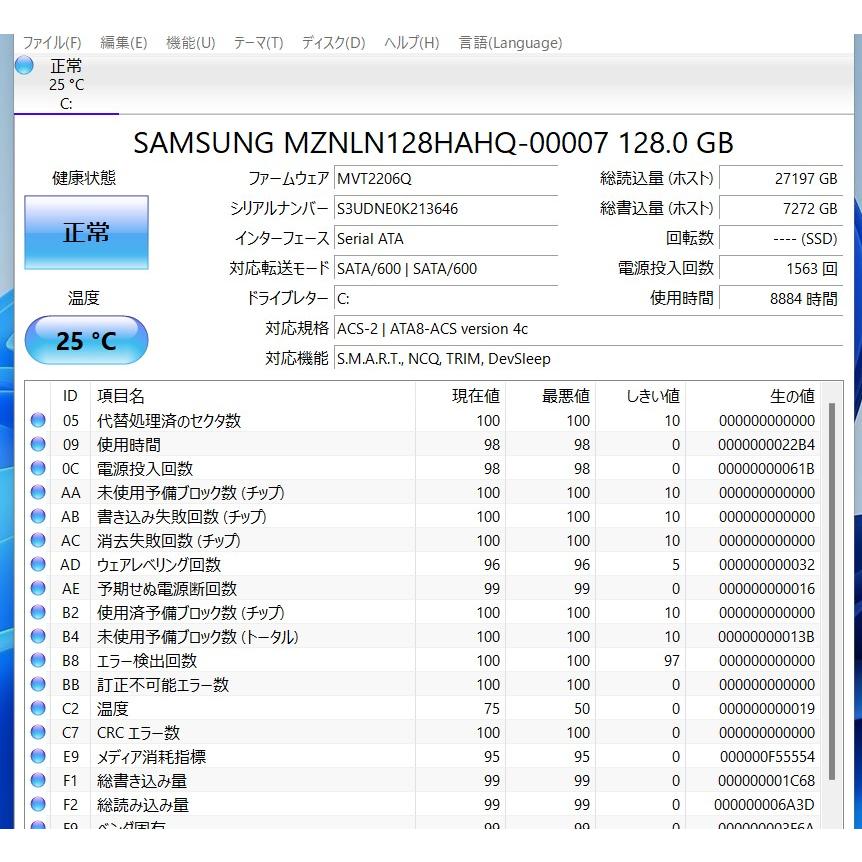Click the 生の値 column header

(753, 396)
